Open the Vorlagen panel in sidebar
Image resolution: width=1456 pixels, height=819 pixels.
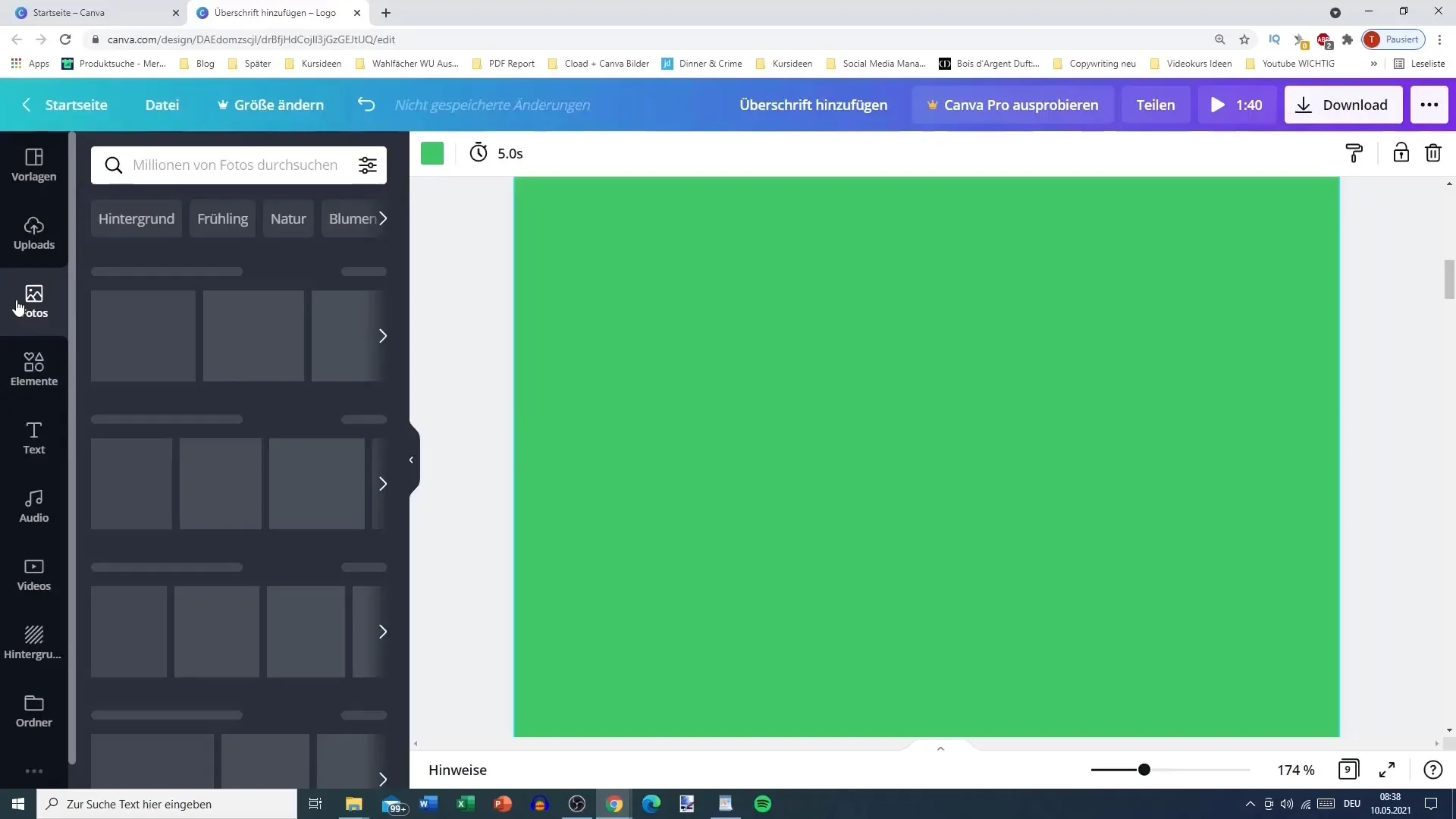point(33,164)
